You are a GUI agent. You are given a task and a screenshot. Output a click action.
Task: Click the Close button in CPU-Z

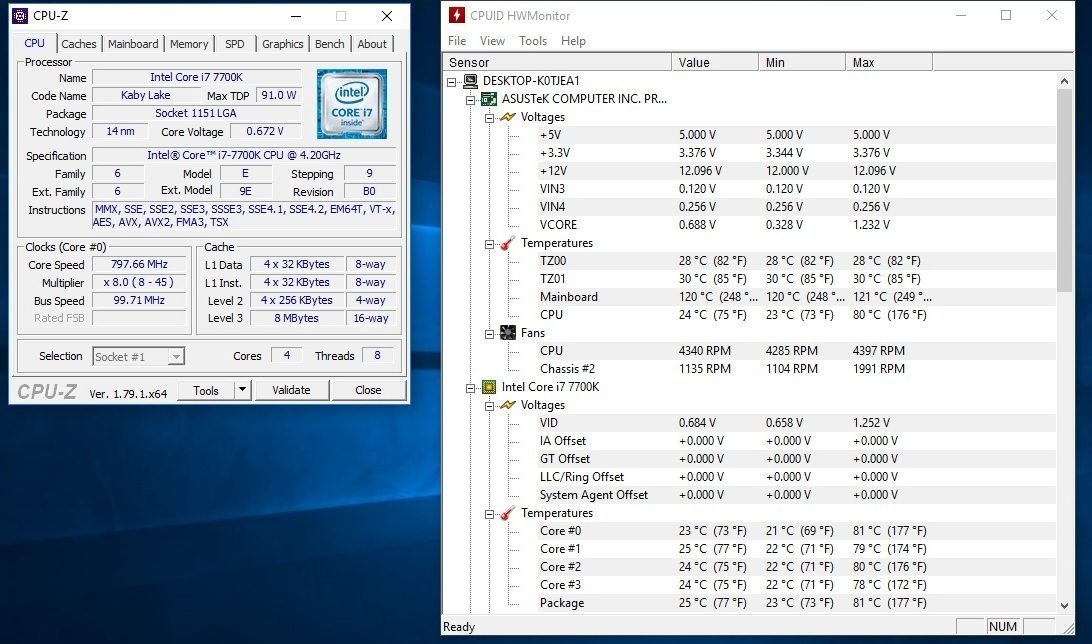[x=368, y=390]
